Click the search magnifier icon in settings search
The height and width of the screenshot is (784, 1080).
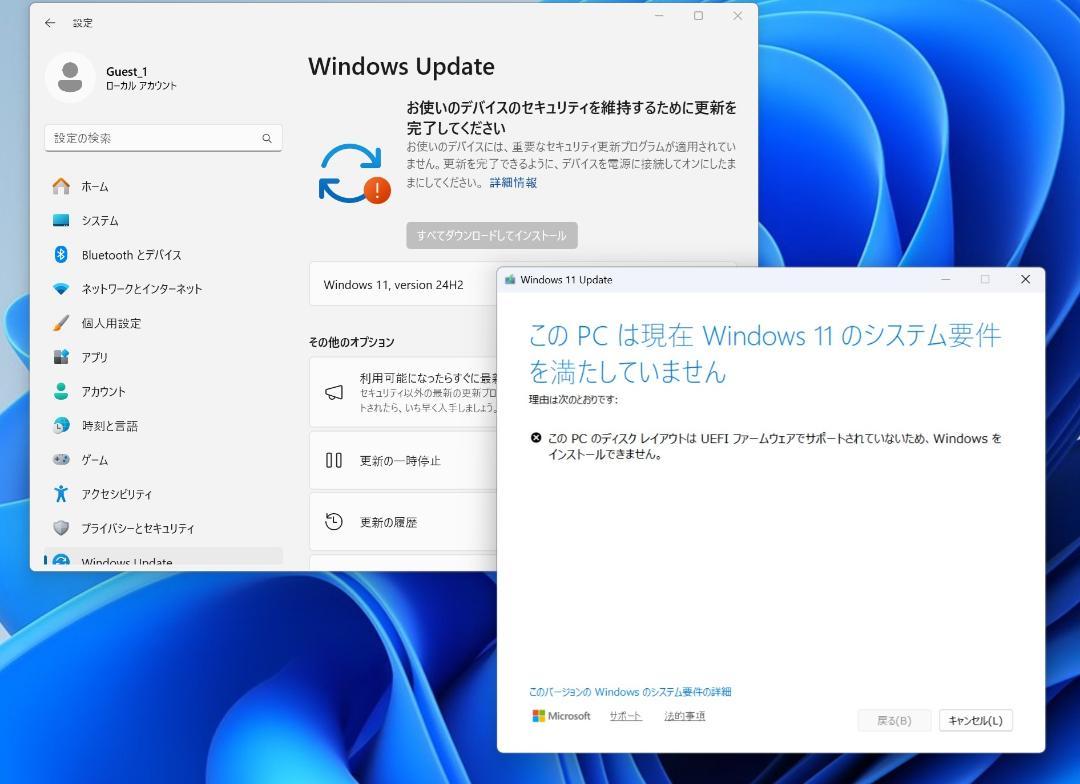(x=267, y=138)
